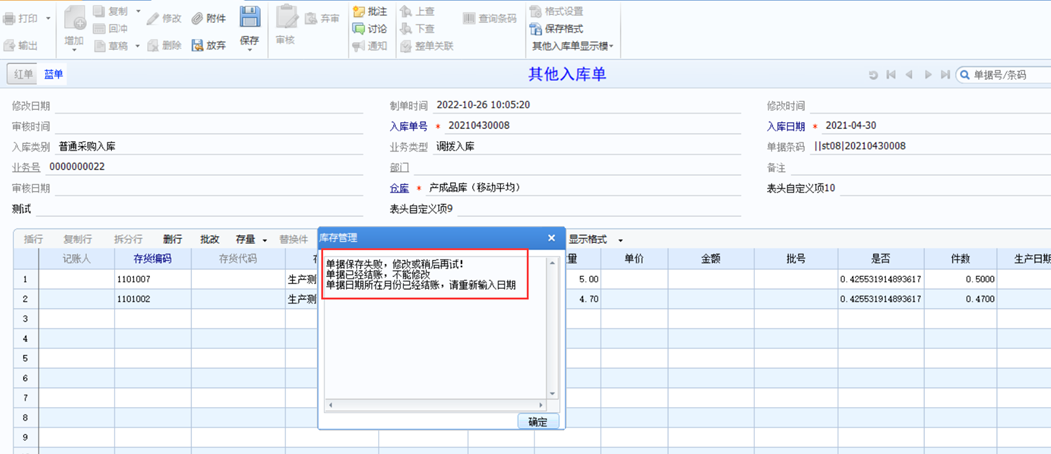Click the 入库类别 field 普通采购入库
This screenshot has width=1051, height=454.
[x=209, y=147]
